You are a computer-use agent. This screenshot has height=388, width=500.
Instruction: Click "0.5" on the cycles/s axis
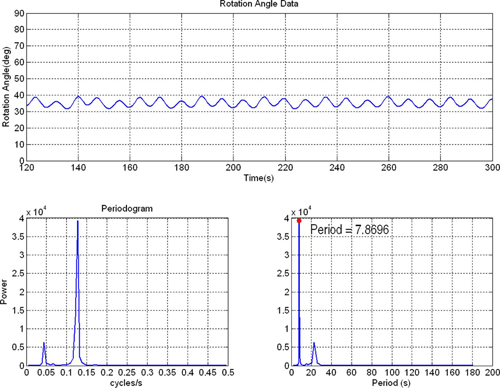click(x=228, y=372)
